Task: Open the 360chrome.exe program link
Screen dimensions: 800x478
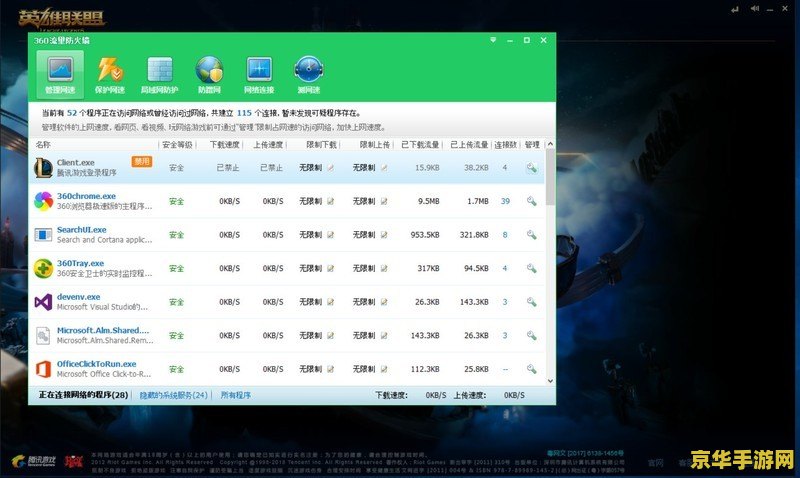Action: coord(86,196)
